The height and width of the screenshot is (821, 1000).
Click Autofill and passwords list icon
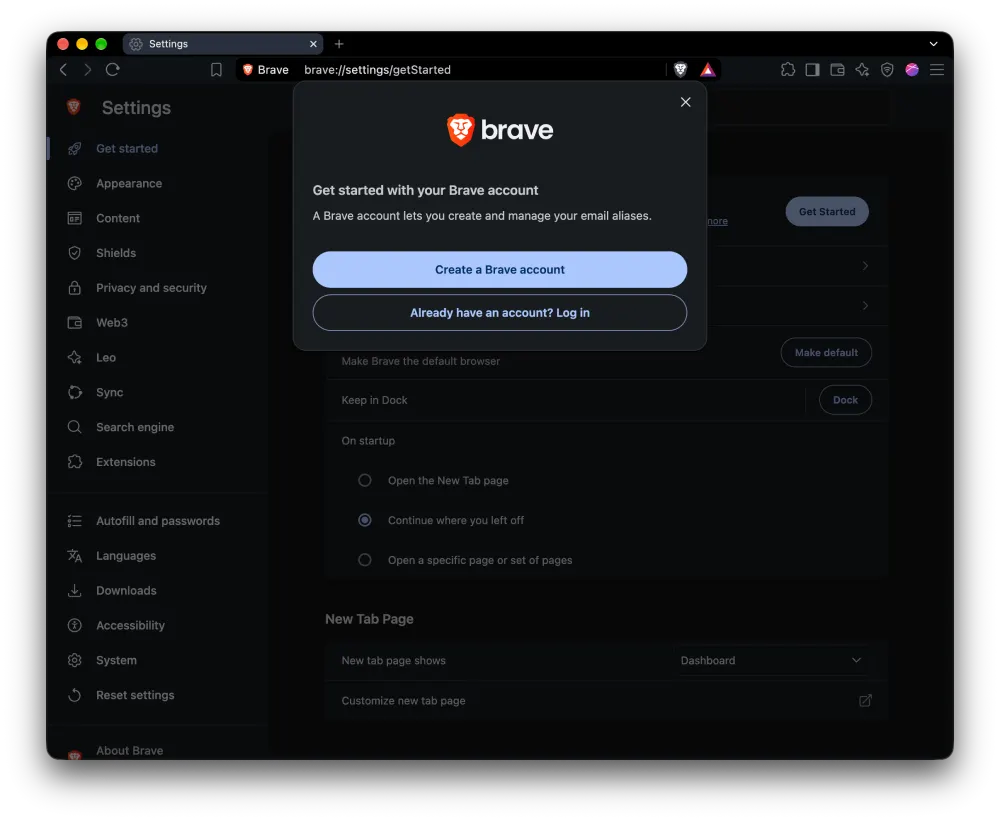(x=75, y=521)
